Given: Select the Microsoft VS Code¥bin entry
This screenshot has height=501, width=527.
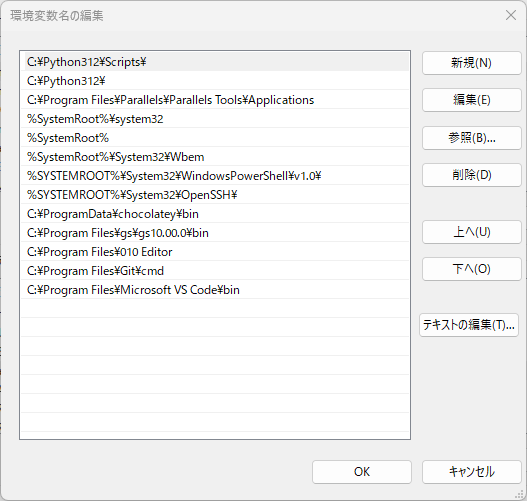Looking at the screenshot, I should point(215,290).
